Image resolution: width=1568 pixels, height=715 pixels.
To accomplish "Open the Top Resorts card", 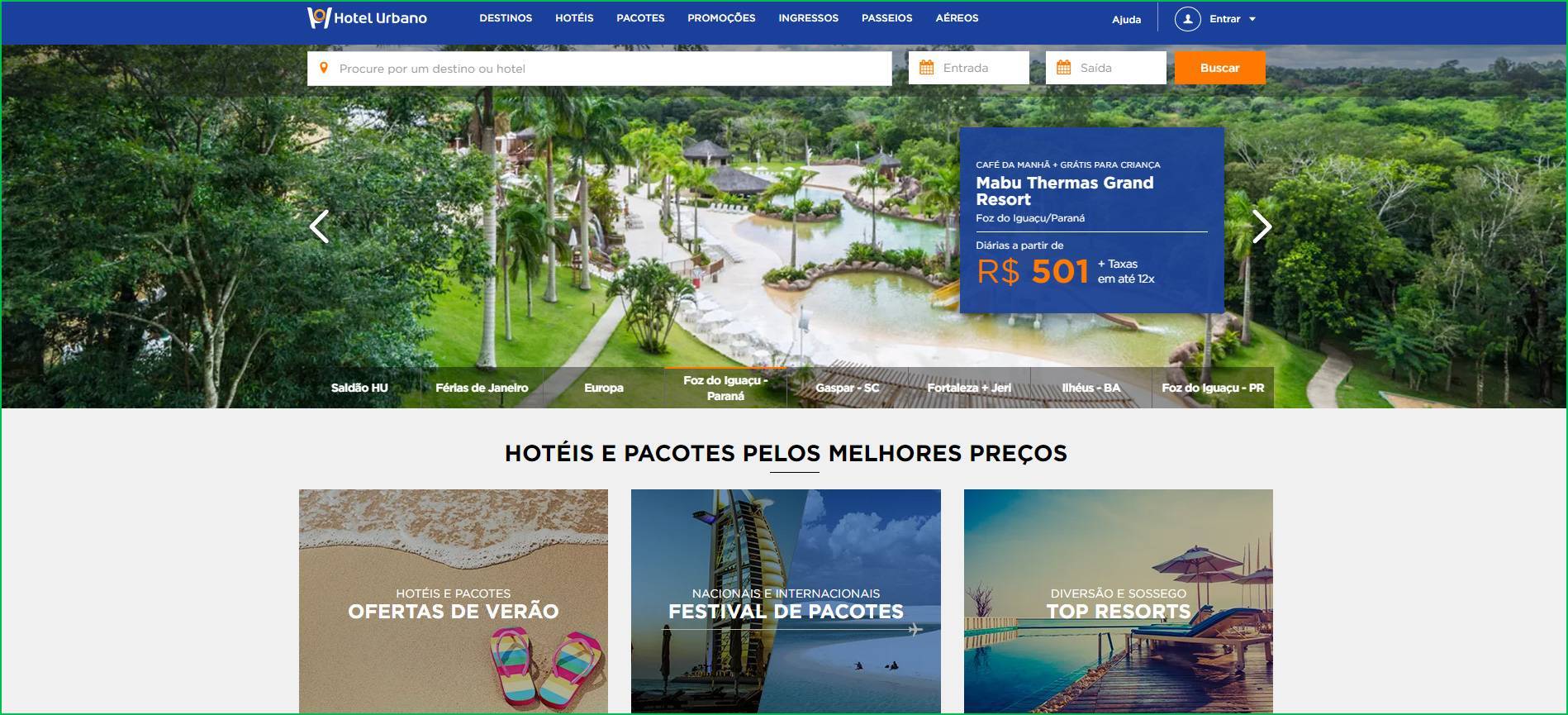I will tap(1119, 601).
